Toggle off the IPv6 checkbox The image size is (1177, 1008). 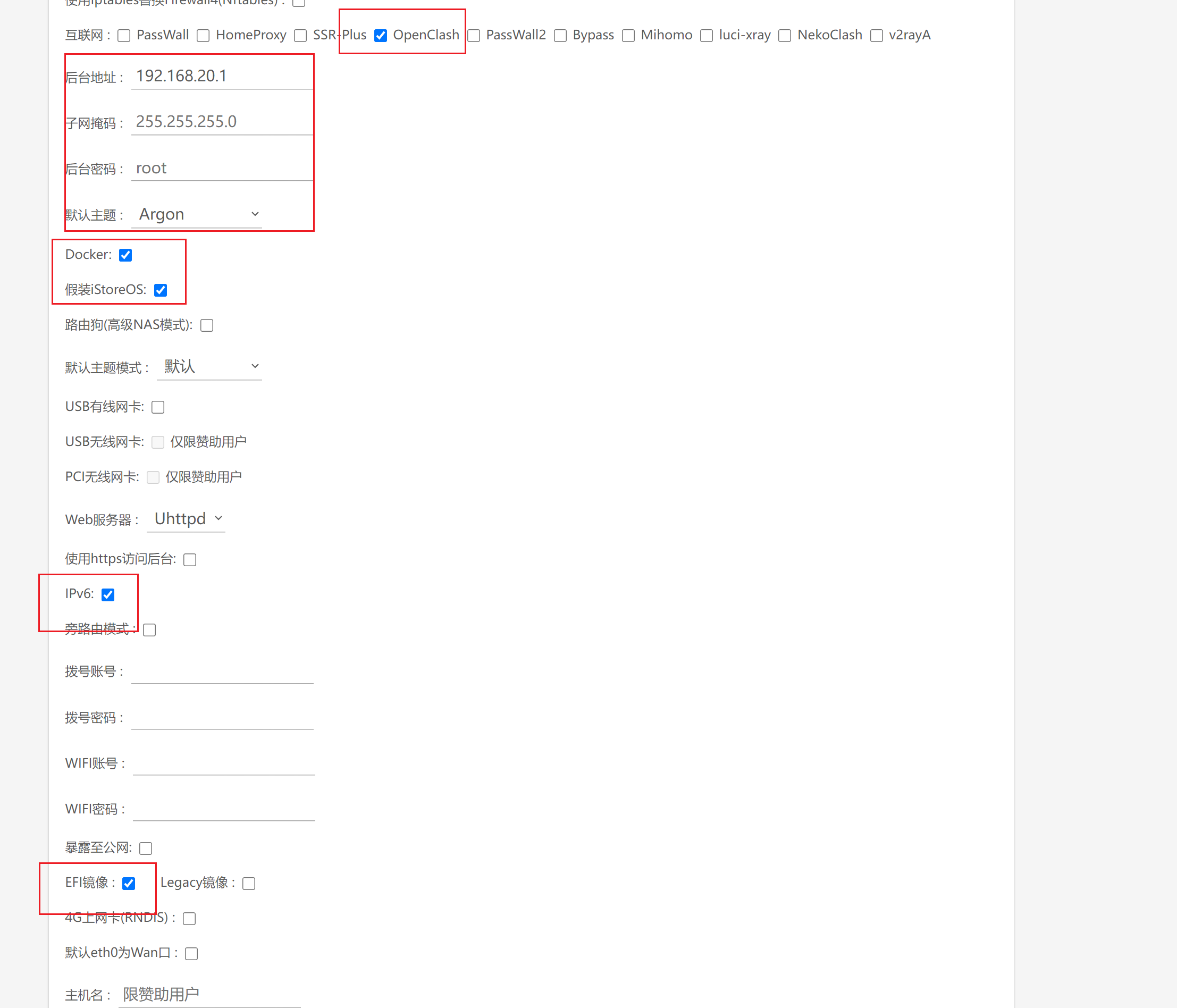(108, 594)
